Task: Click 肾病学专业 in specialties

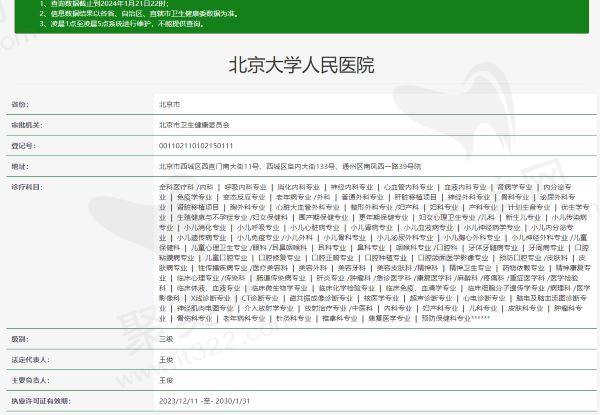Action: (x=515, y=187)
